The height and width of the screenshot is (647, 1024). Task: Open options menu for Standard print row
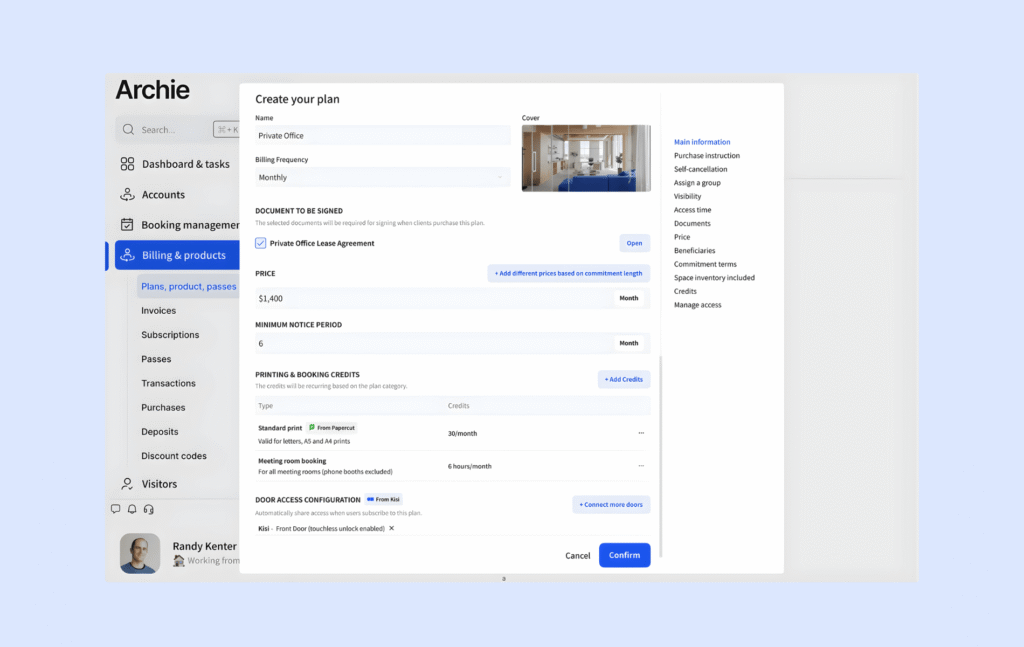click(641, 433)
